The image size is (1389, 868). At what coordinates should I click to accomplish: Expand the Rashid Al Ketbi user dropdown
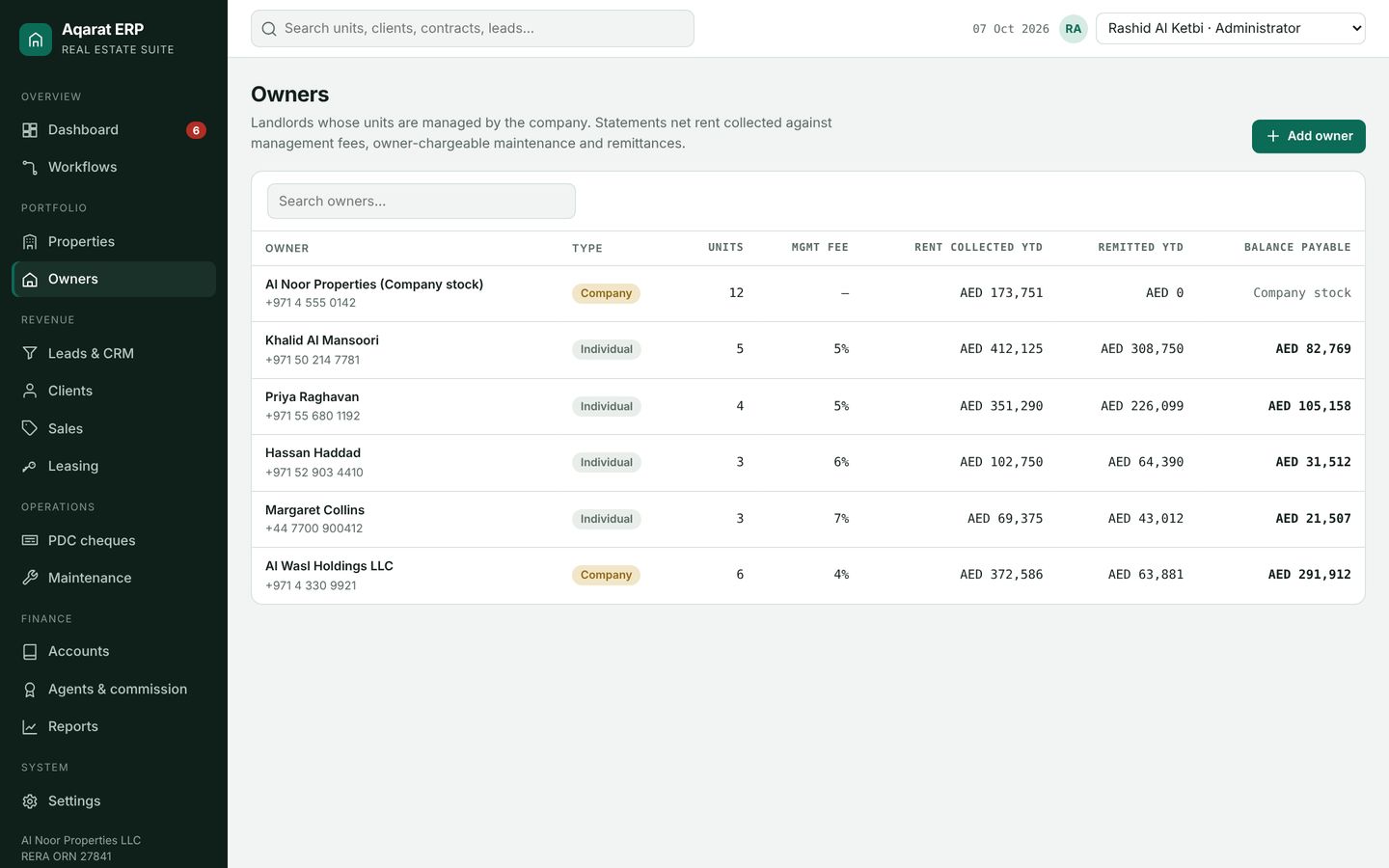pyautogui.click(x=1231, y=29)
